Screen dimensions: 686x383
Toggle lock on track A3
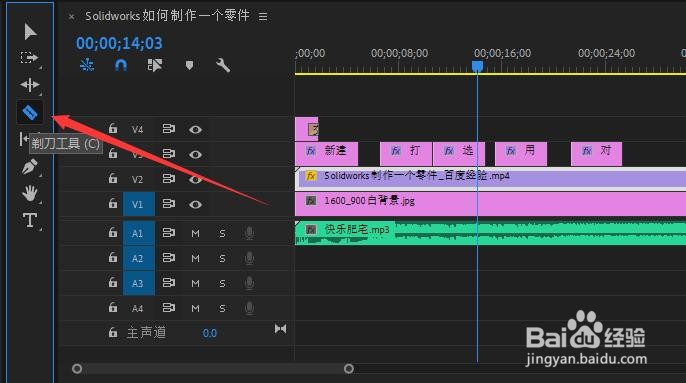click(x=113, y=283)
